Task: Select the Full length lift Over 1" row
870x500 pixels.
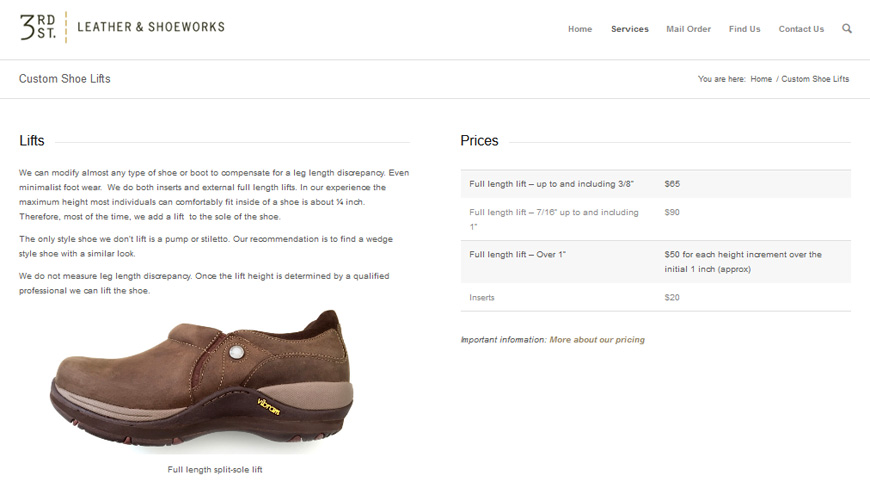Action: tap(655, 262)
